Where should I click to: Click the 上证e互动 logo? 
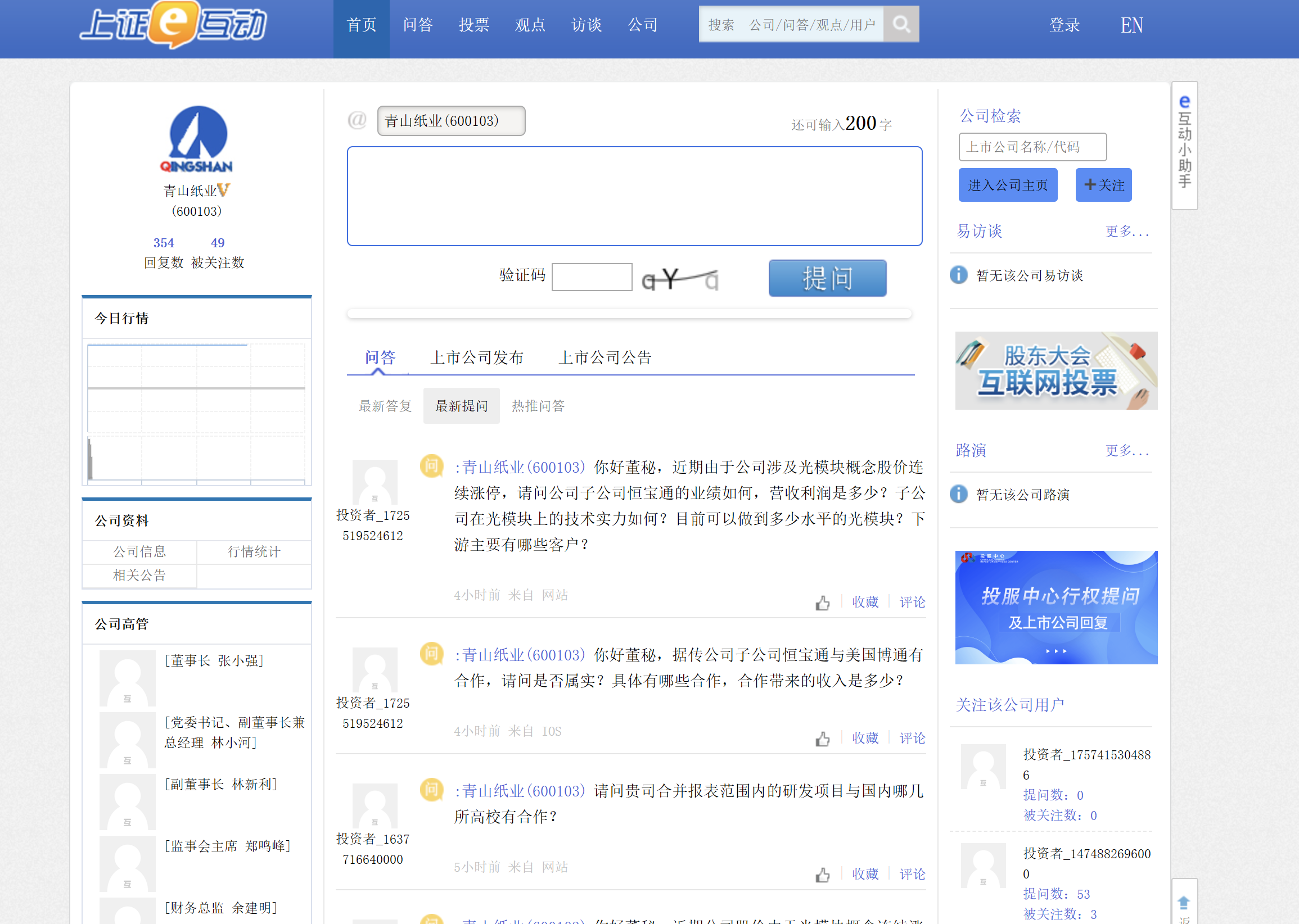173,26
